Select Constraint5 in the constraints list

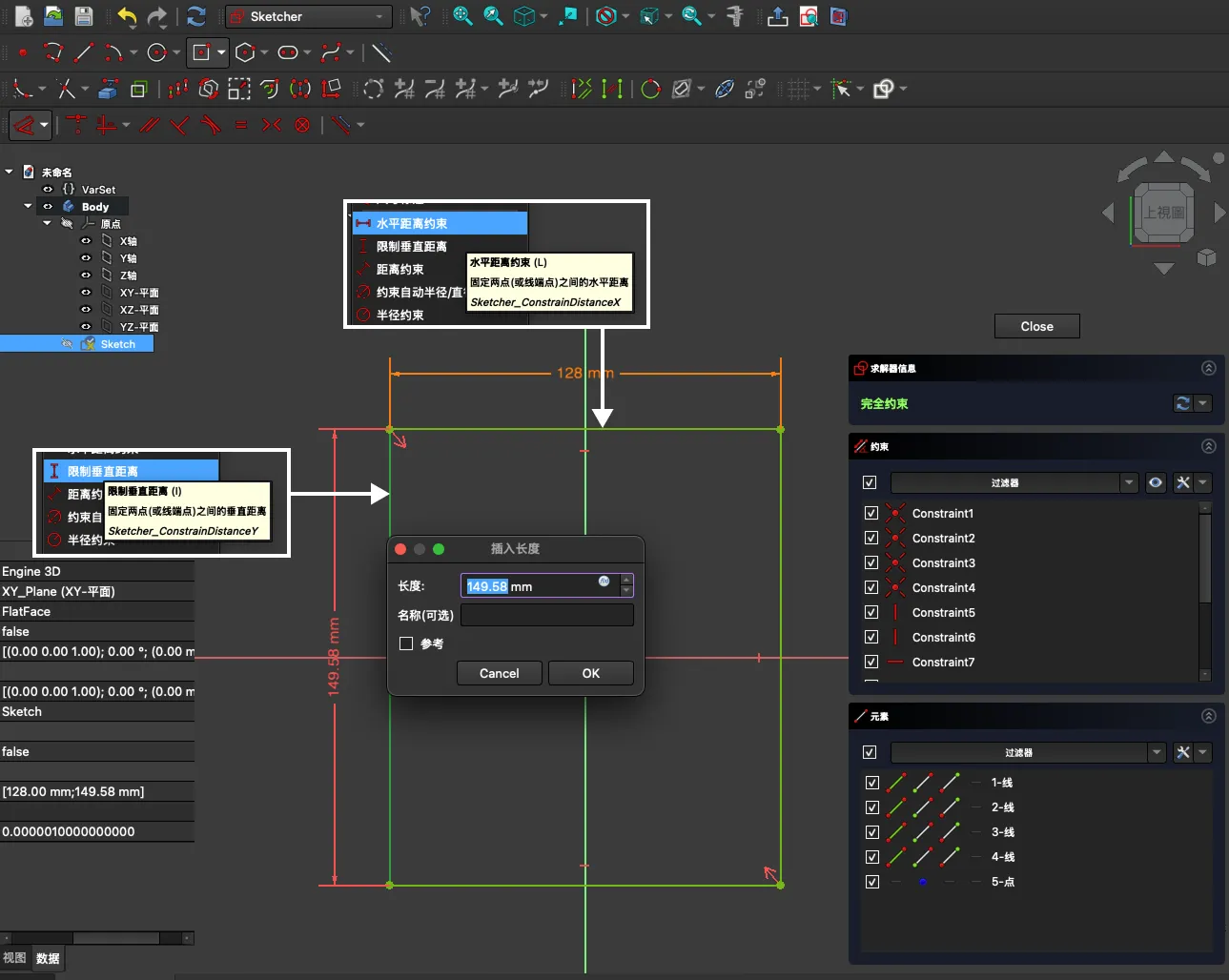coord(943,612)
